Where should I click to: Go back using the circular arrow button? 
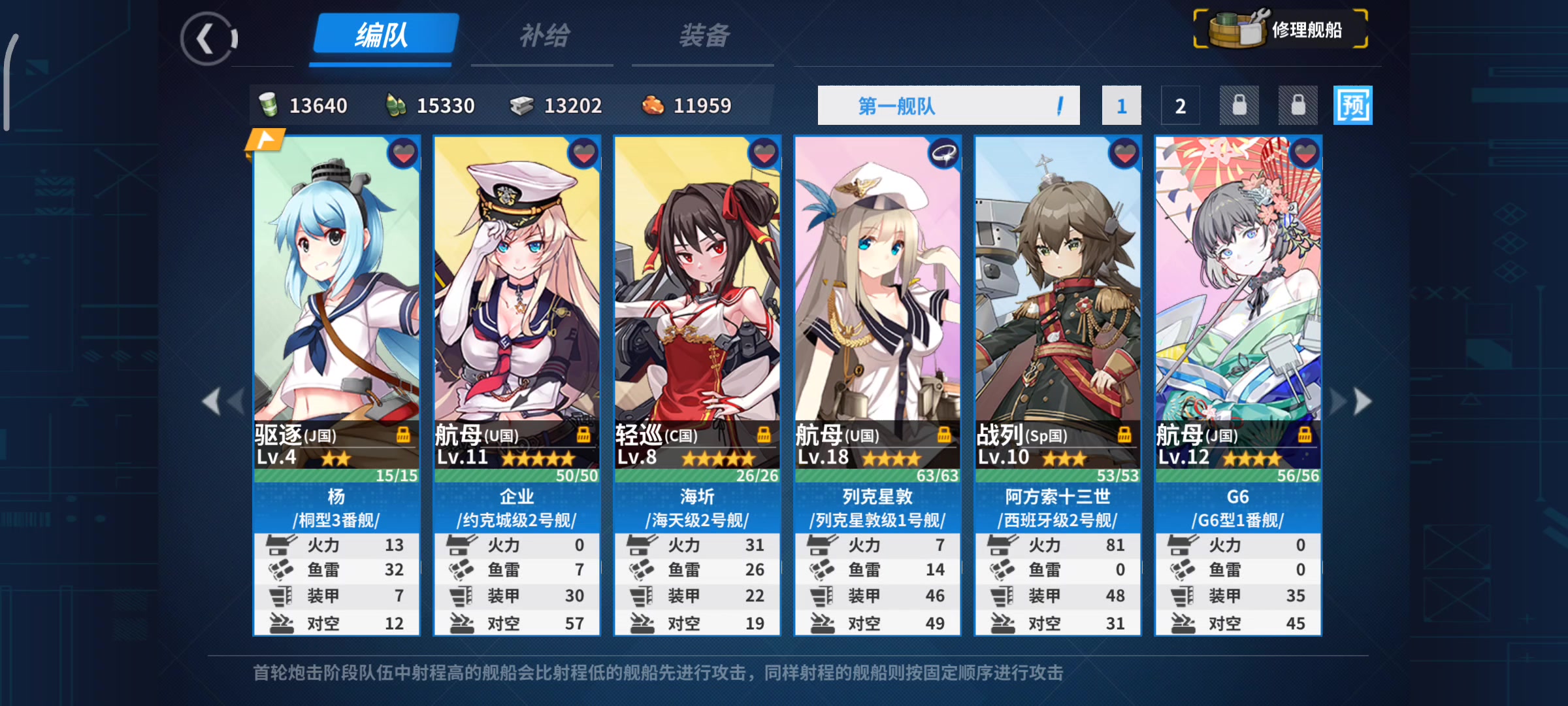(208, 39)
